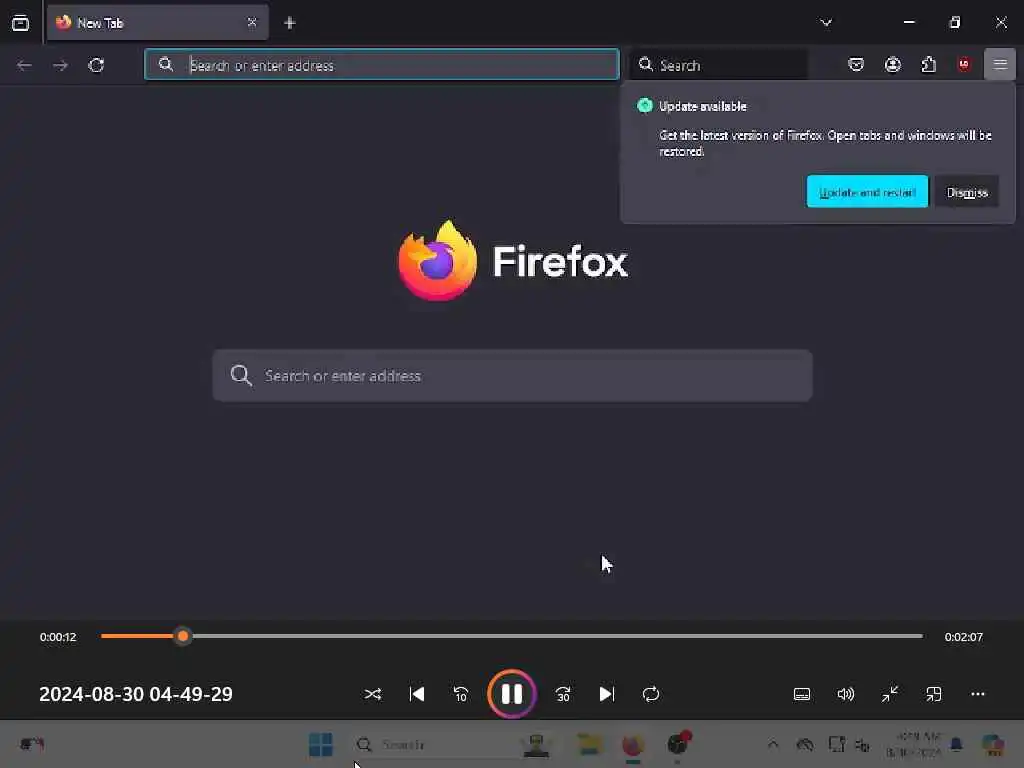Open the Windows Start menu
1024x768 pixels.
320,744
